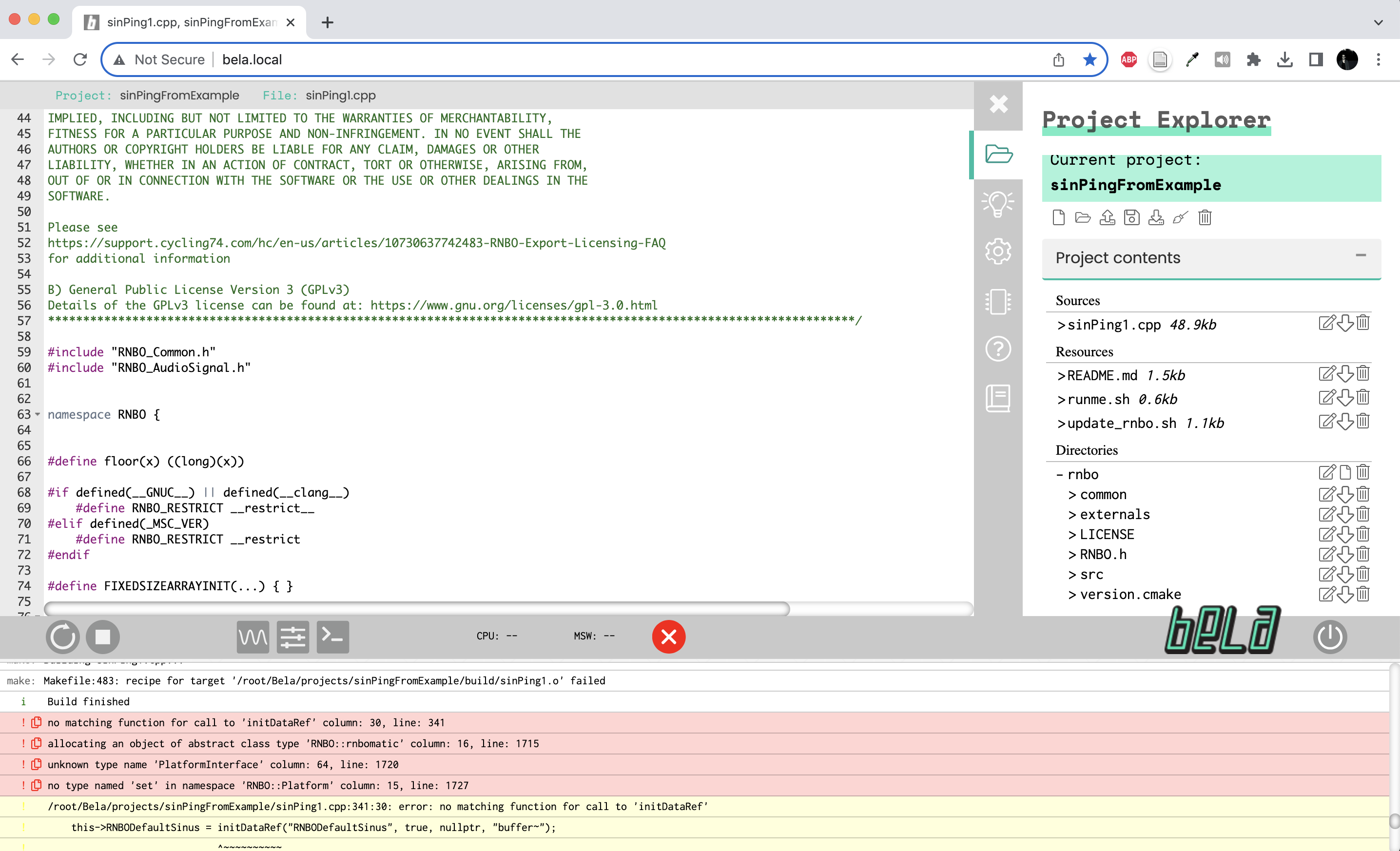Screen dimensions: 1400x851
Task: Fold the namespace RNBO code block
Action: click(38, 414)
